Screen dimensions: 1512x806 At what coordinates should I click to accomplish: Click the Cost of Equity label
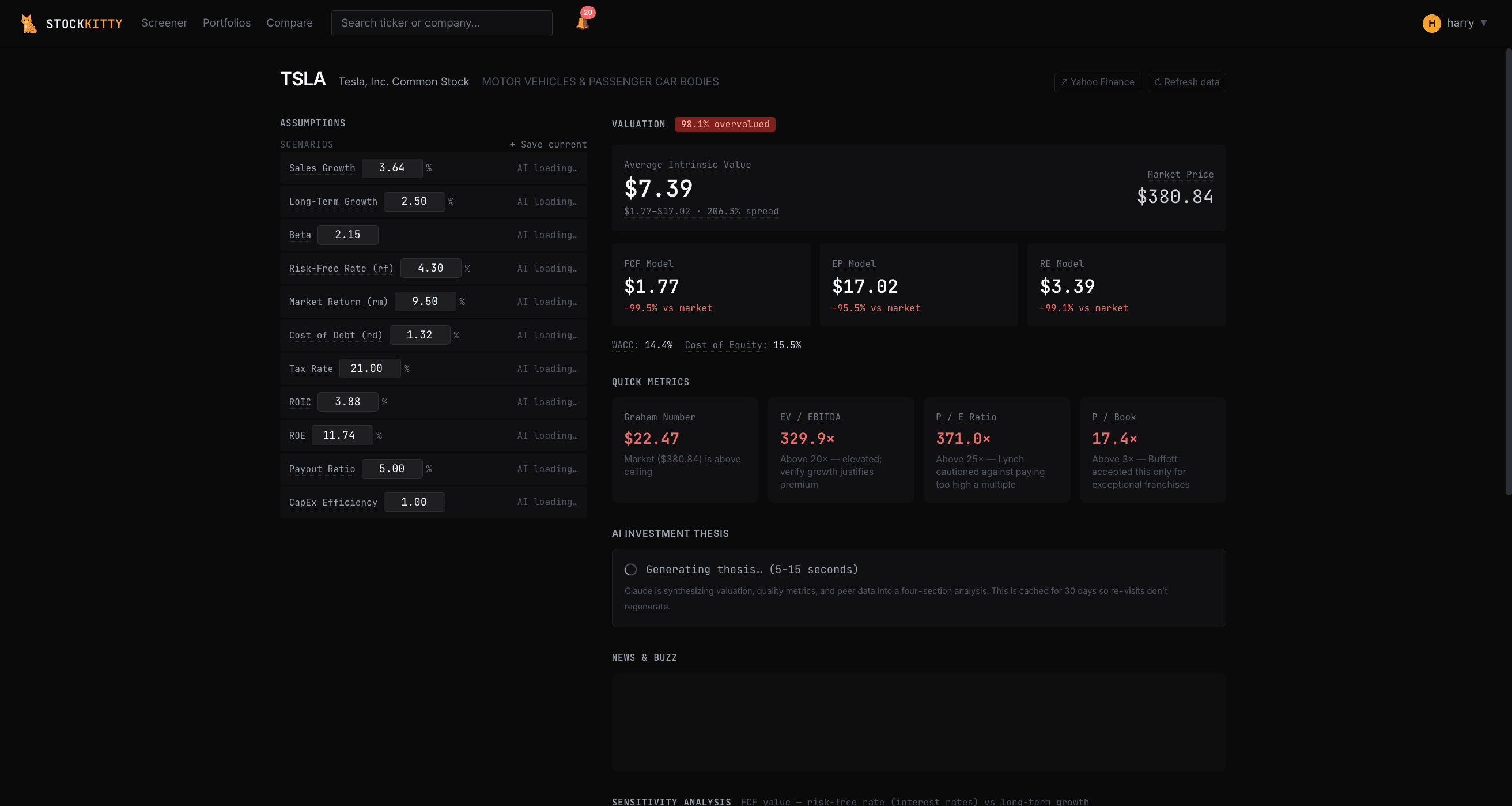[x=725, y=345]
